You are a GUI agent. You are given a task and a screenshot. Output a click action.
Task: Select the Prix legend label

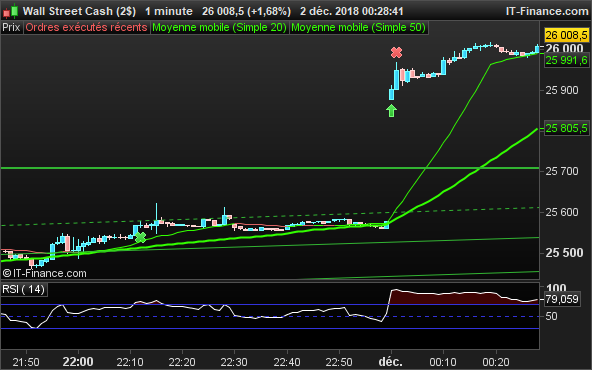tap(11, 28)
